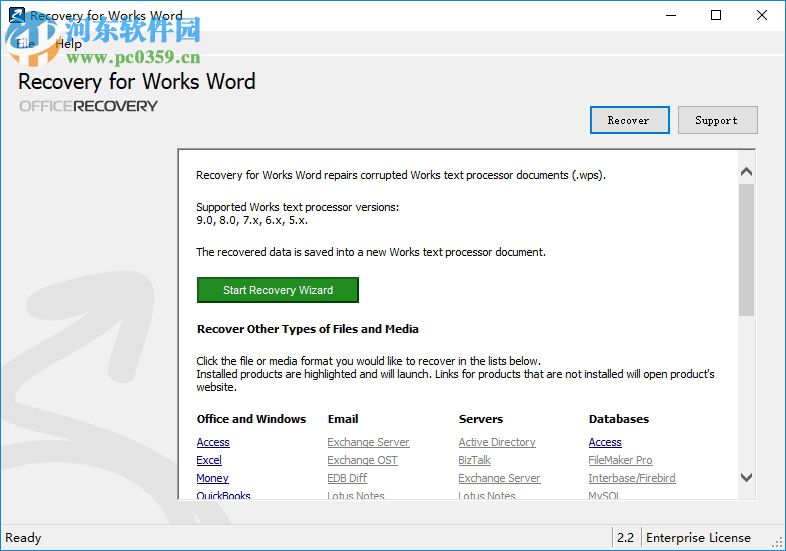Open the File menu

[25, 44]
